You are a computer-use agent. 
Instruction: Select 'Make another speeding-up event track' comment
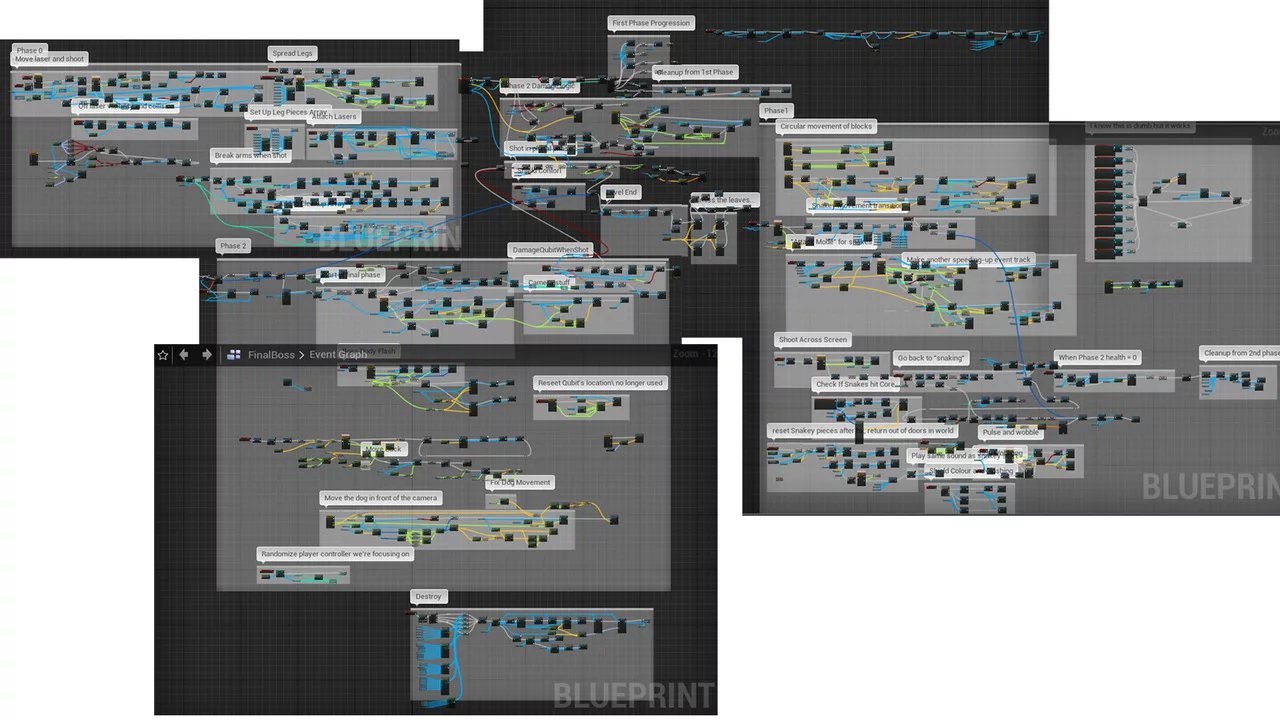(968, 260)
